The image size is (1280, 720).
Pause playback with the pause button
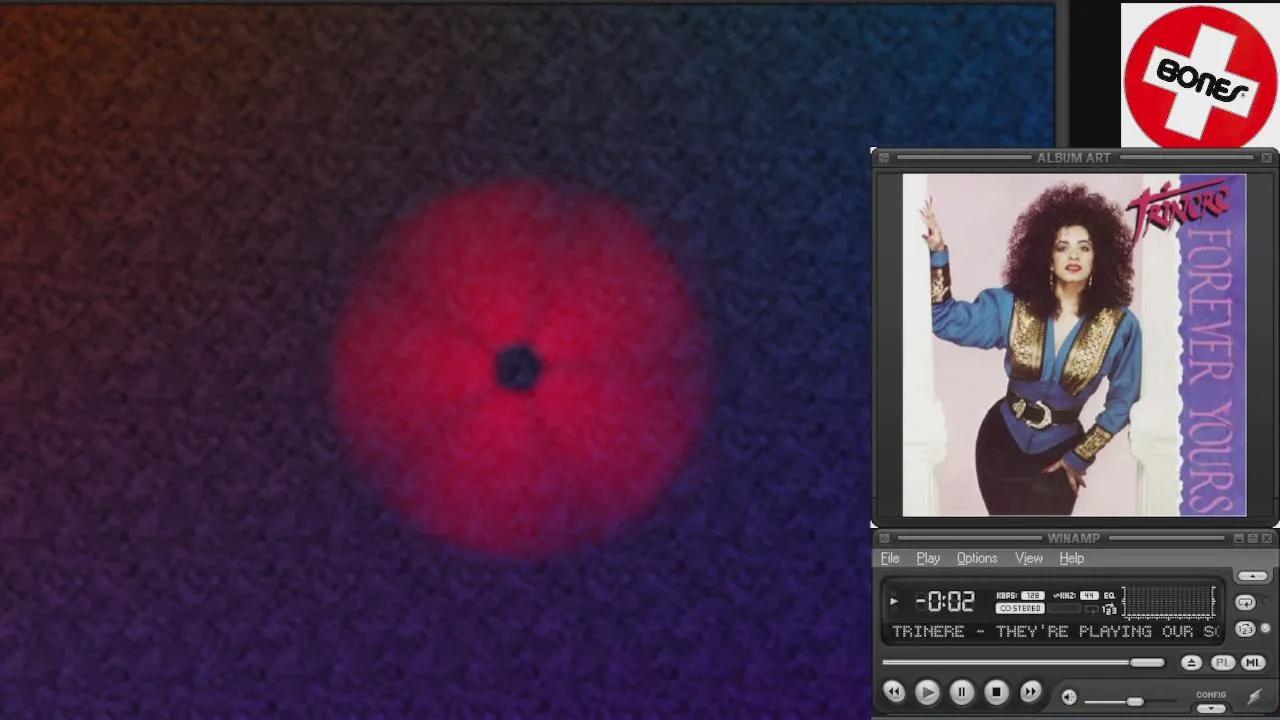tap(962, 692)
